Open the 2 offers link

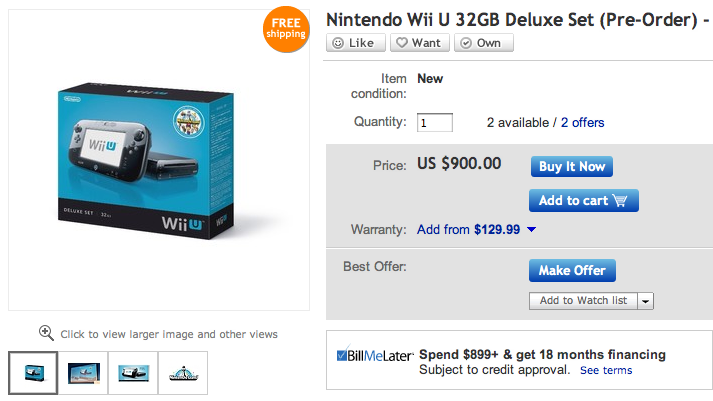click(582, 123)
